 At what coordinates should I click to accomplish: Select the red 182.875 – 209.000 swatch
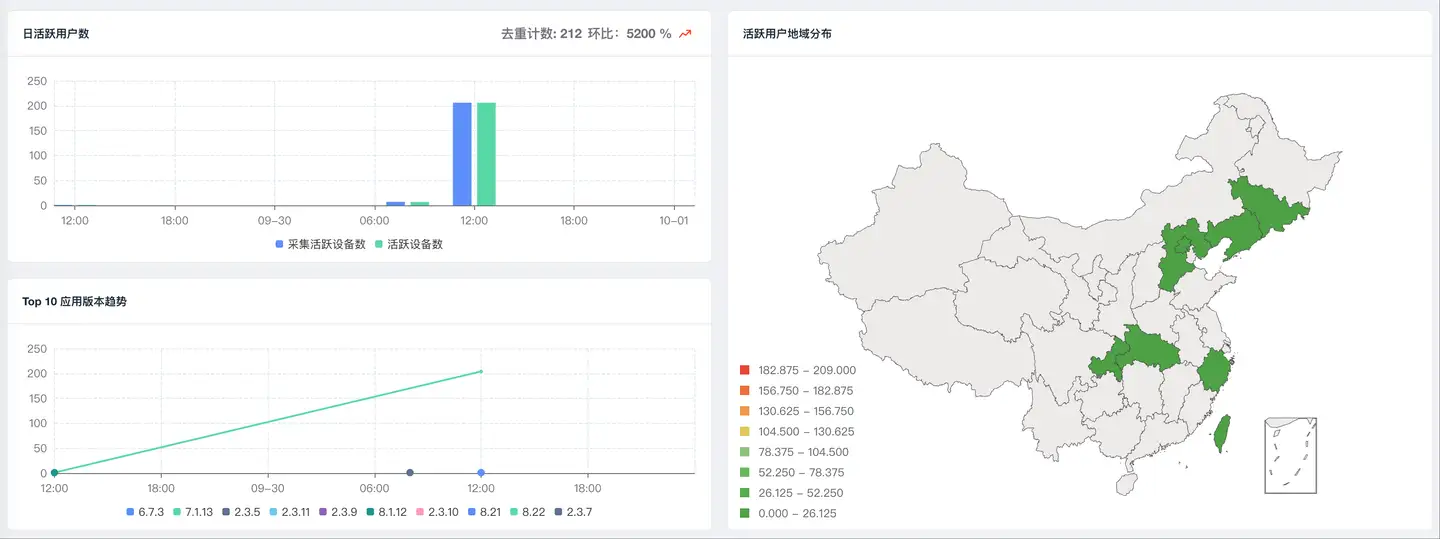[745, 370]
